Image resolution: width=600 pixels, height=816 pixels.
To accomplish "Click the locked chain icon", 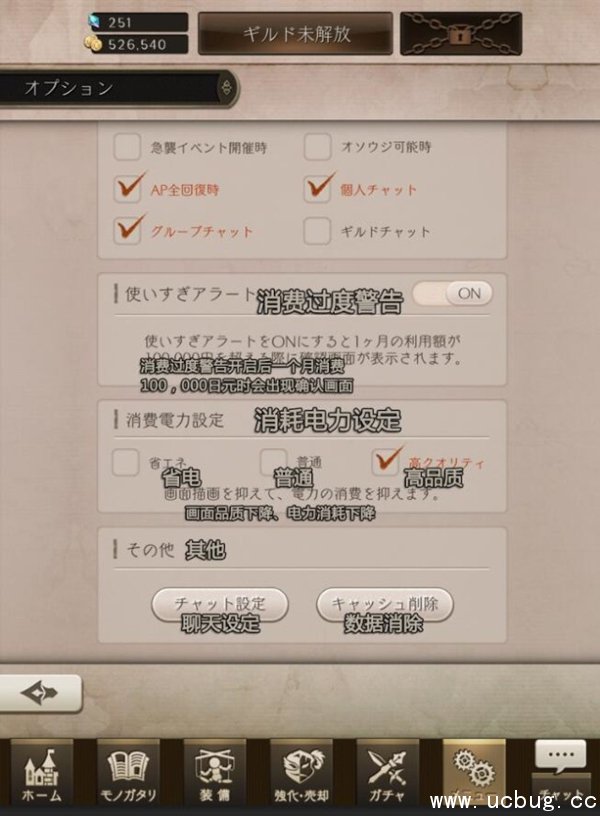I will [x=461, y=34].
